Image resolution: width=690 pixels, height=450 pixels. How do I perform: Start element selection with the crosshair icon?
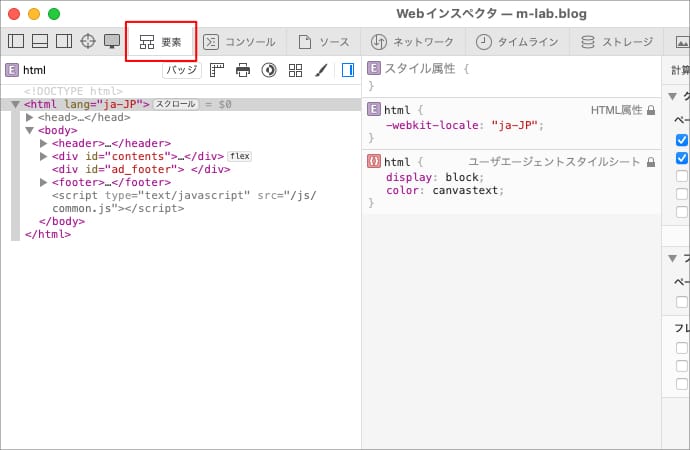coord(88,41)
